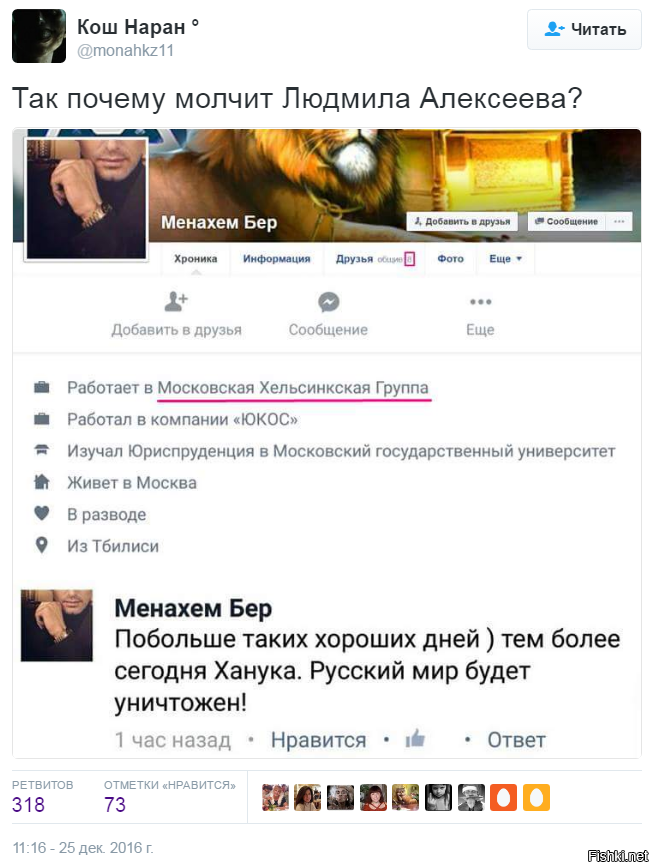Open the Фото tab
Image resolution: width=654 pixels, height=868 pixels.
pos(450,259)
